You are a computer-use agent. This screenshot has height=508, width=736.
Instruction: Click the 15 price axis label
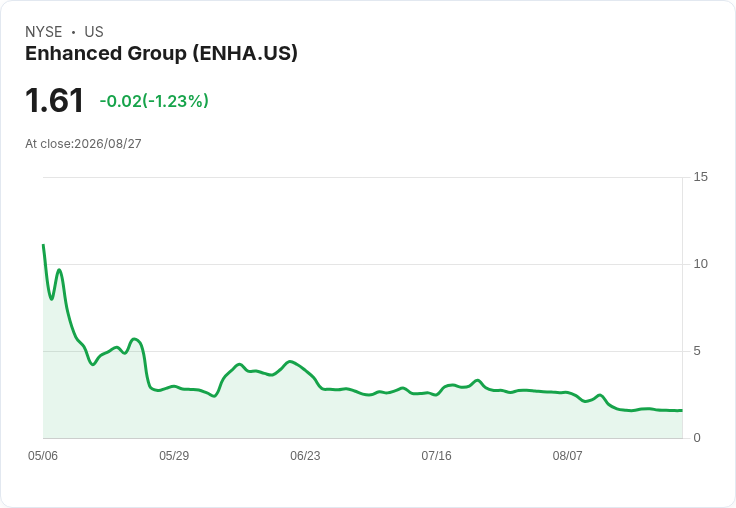(700, 177)
